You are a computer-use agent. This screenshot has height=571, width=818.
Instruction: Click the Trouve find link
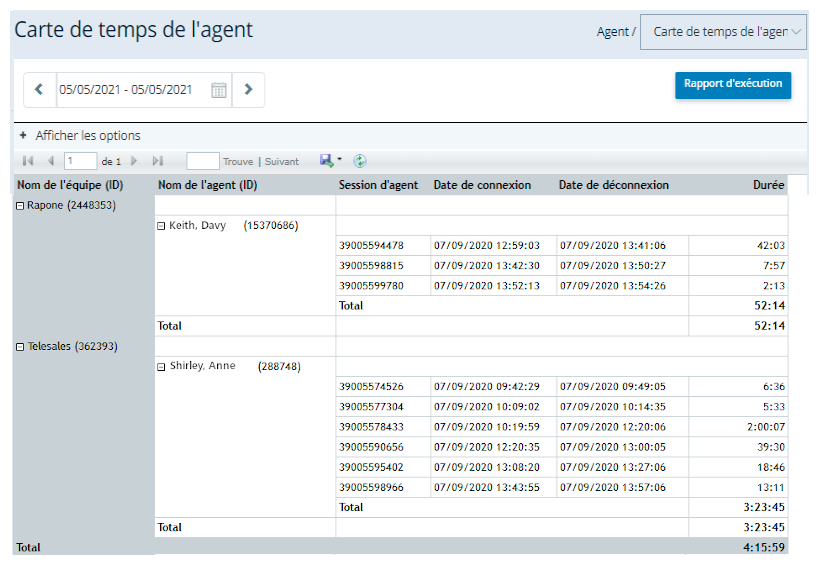238,162
